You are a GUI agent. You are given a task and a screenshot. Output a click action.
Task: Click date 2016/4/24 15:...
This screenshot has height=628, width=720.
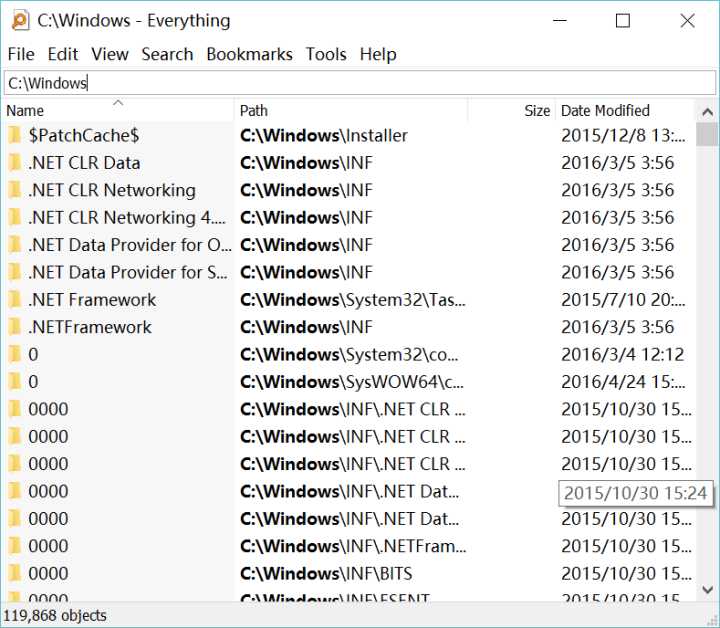(623, 382)
